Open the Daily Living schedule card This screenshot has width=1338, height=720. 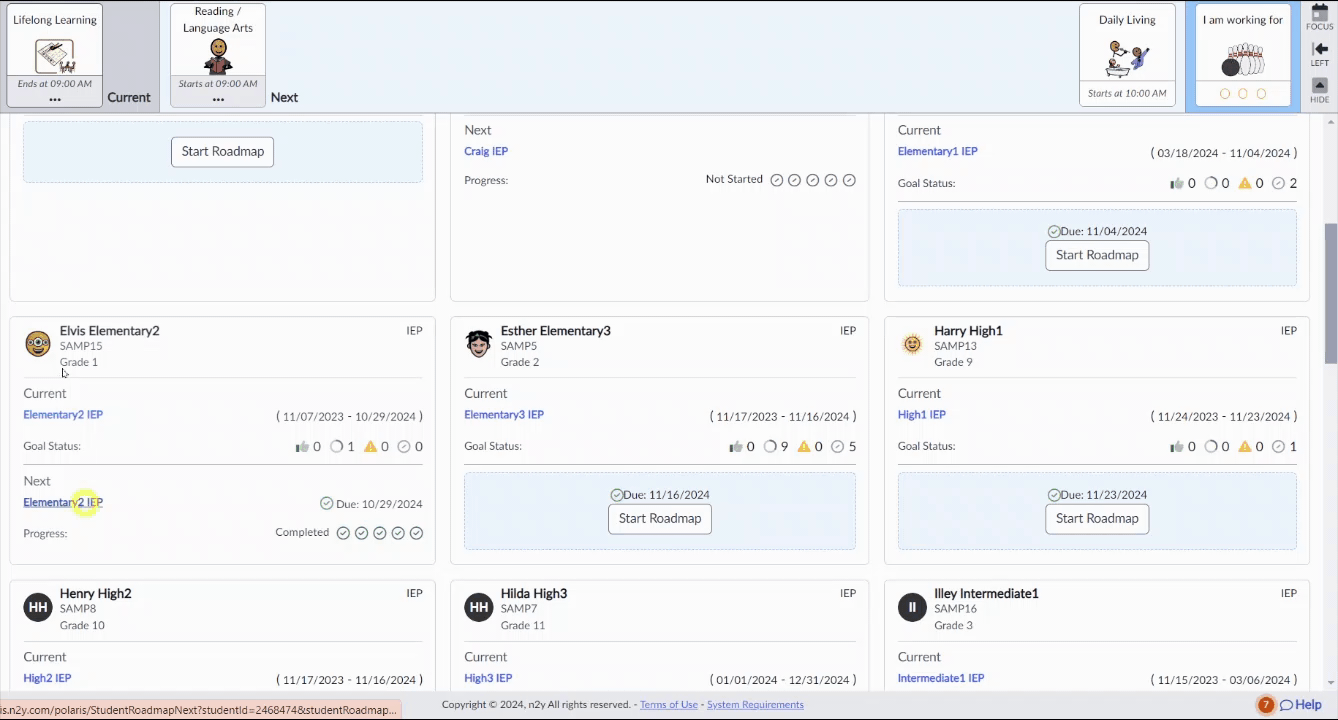point(1127,55)
